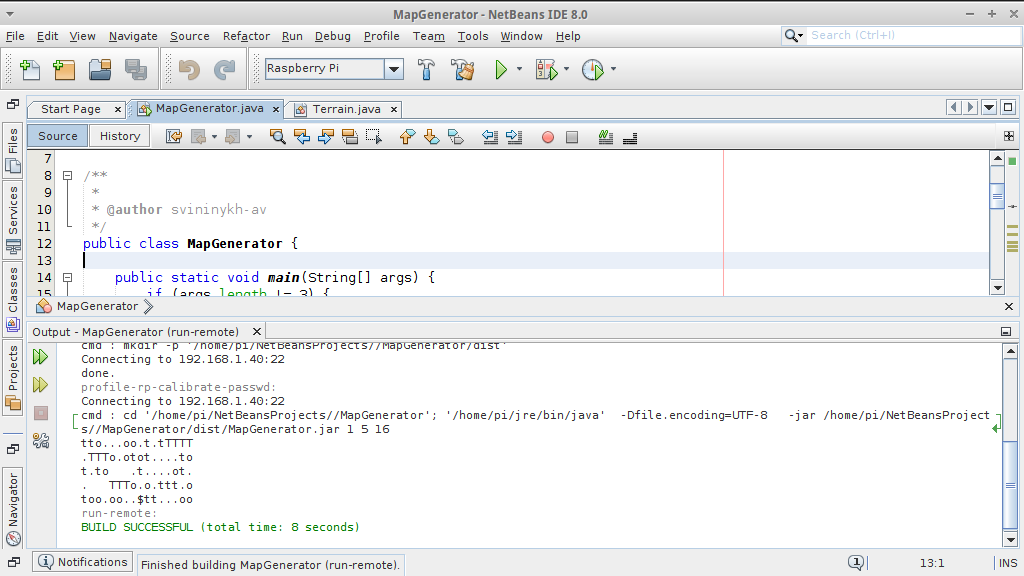This screenshot has width=1024, height=576.
Task: Toggle highlight search in the editor
Action: point(604,136)
